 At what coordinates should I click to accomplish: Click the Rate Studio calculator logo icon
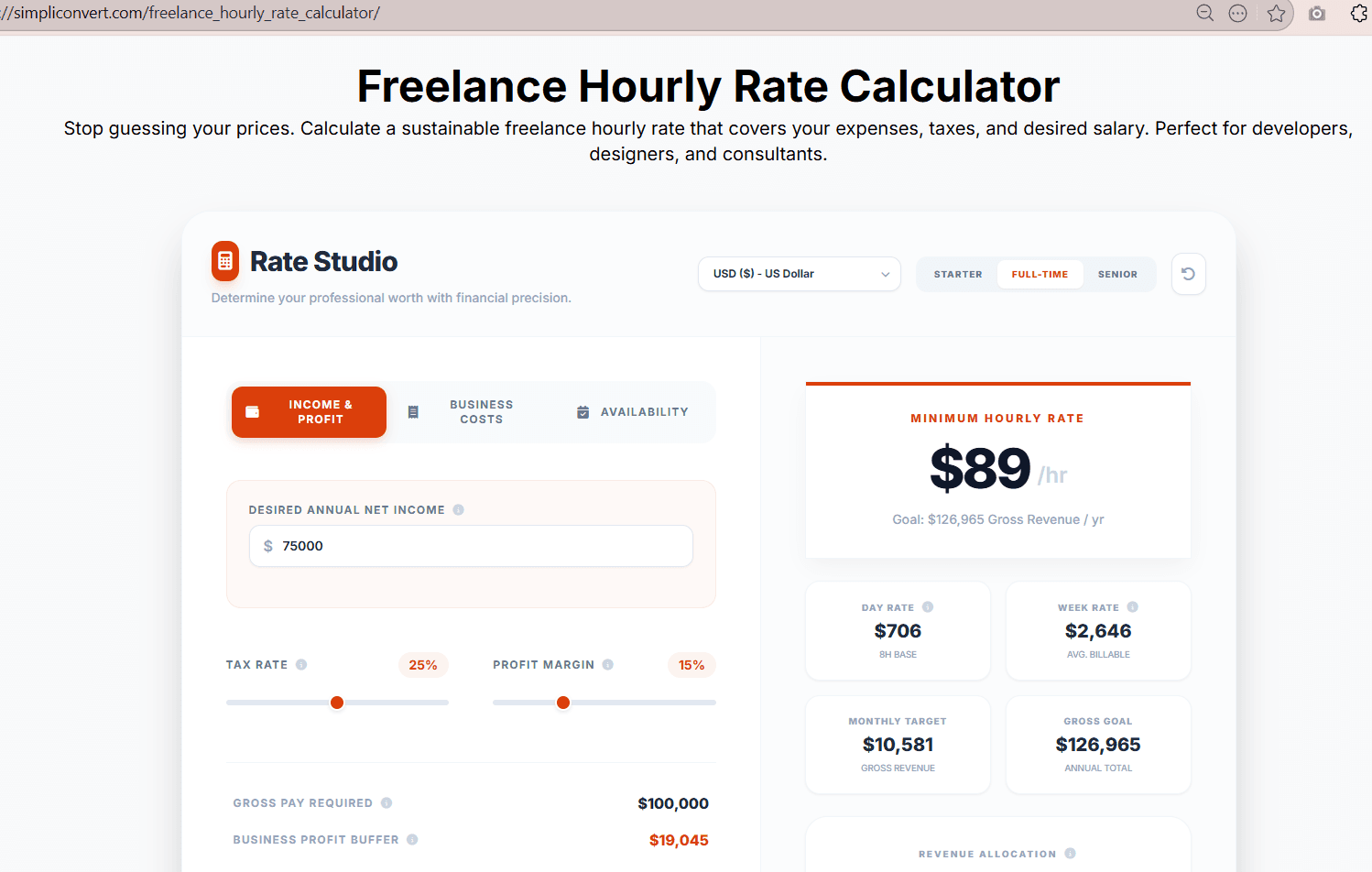(x=225, y=261)
